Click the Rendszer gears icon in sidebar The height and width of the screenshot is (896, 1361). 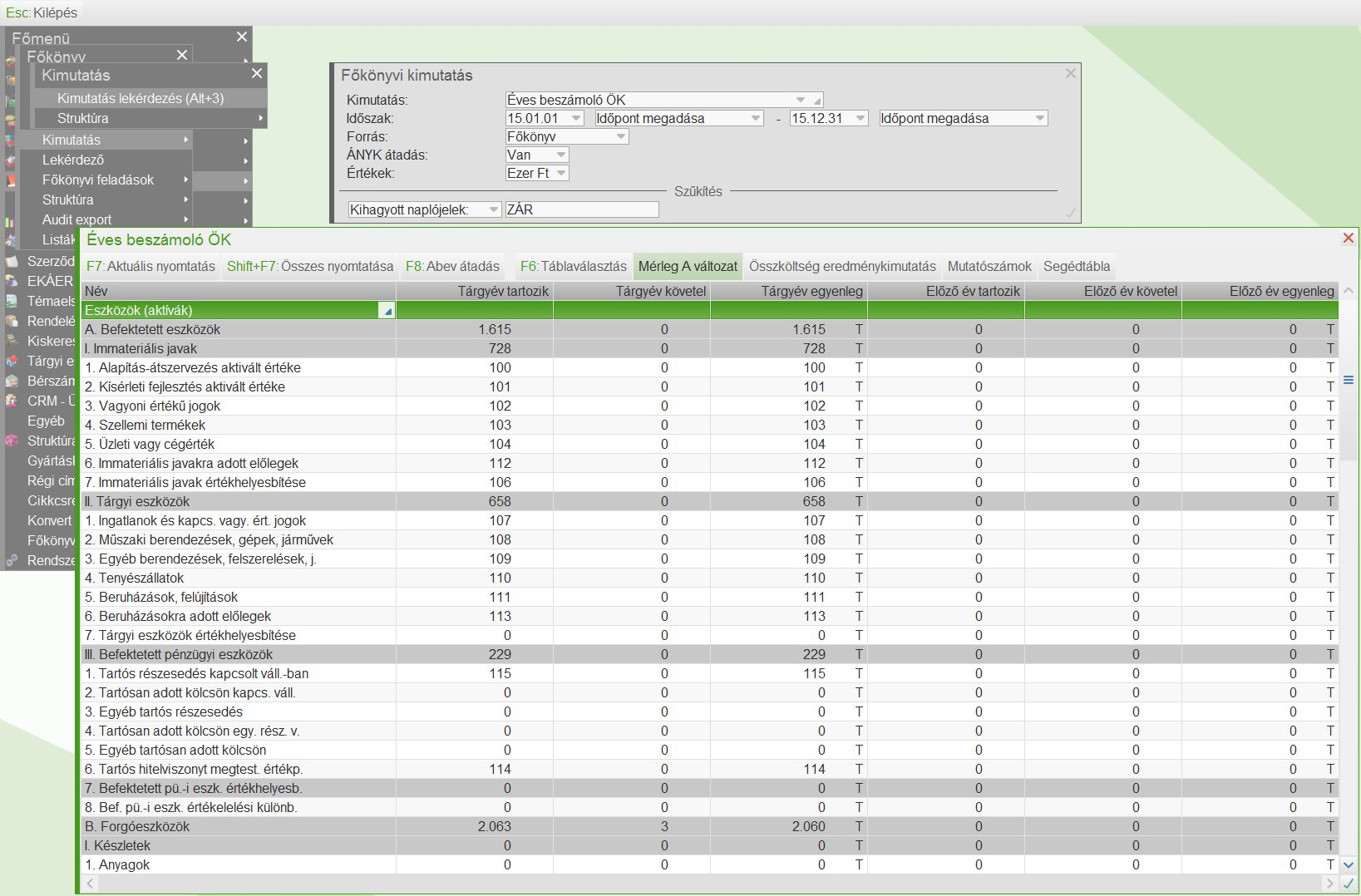pos(12,560)
